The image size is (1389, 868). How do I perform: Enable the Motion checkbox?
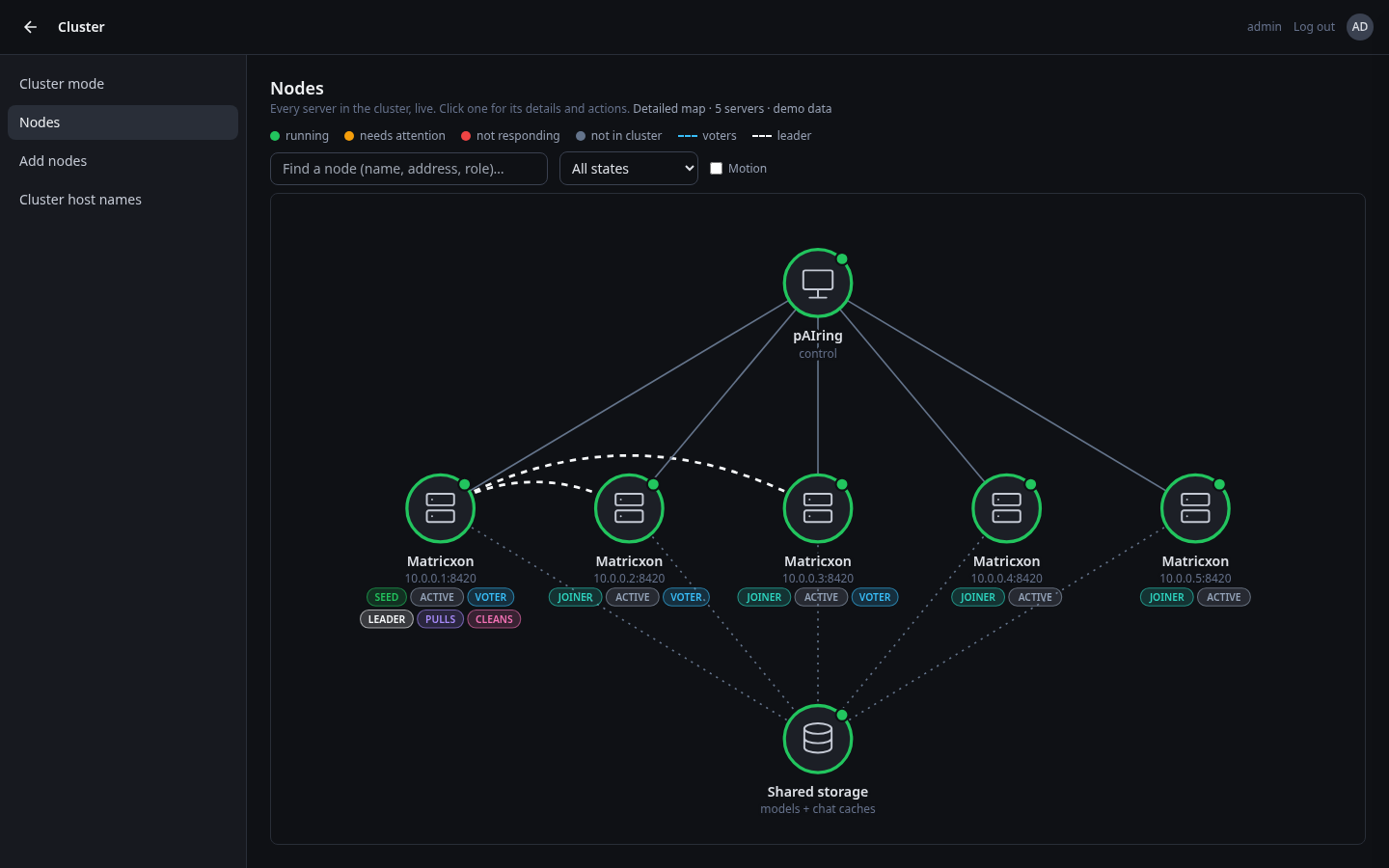[716, 169]
